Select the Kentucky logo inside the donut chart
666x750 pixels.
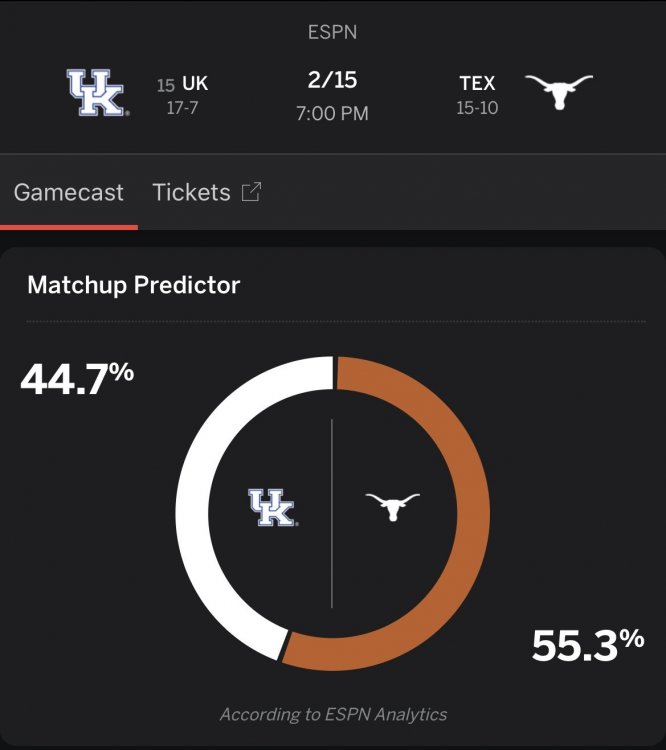tap(272, 508)
